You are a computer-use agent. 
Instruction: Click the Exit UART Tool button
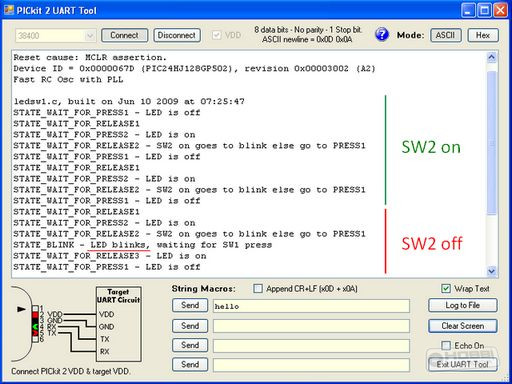(463, 364)
